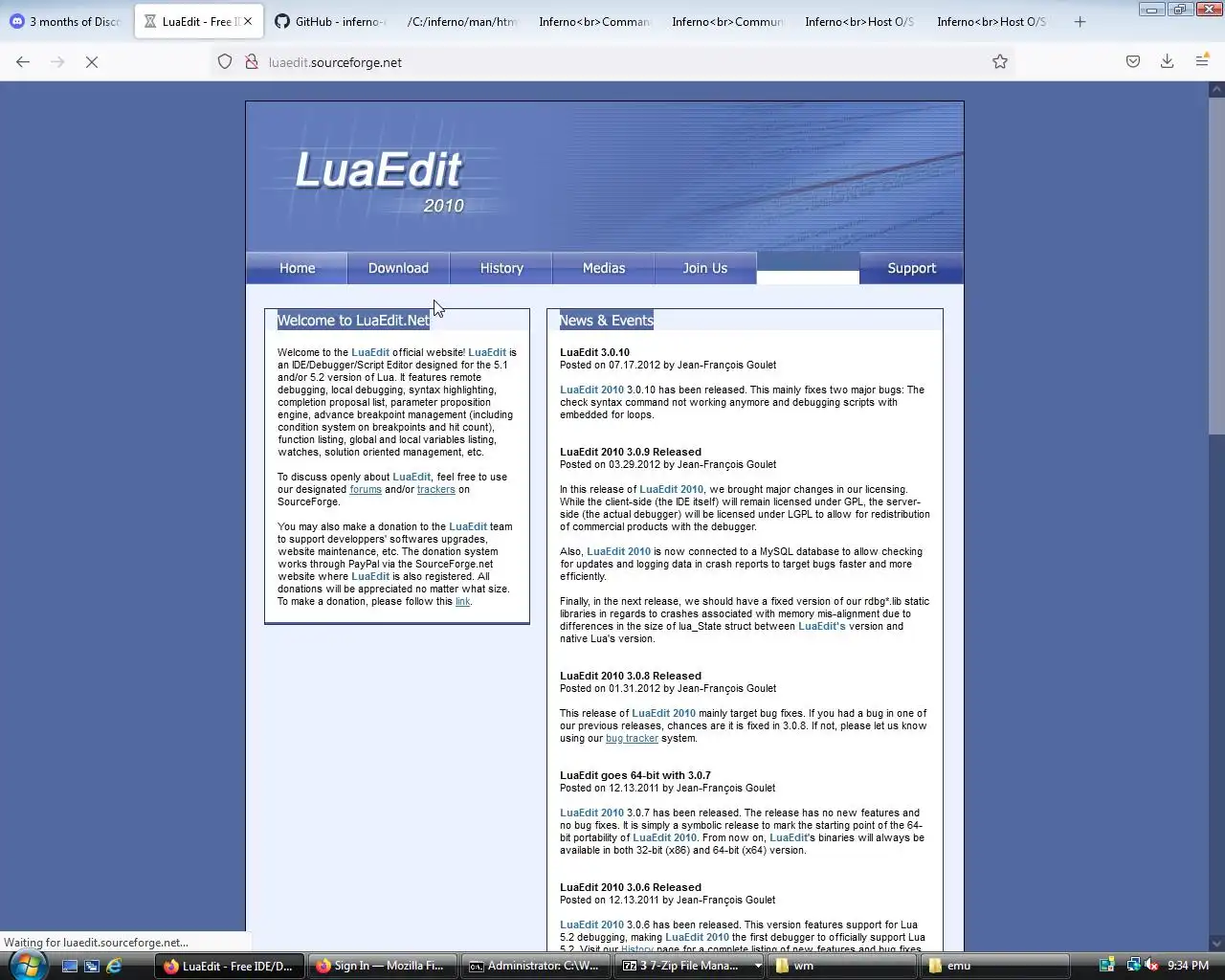The image size is (1225, 980).
Task: Open the History page
Action: point(501,268)
